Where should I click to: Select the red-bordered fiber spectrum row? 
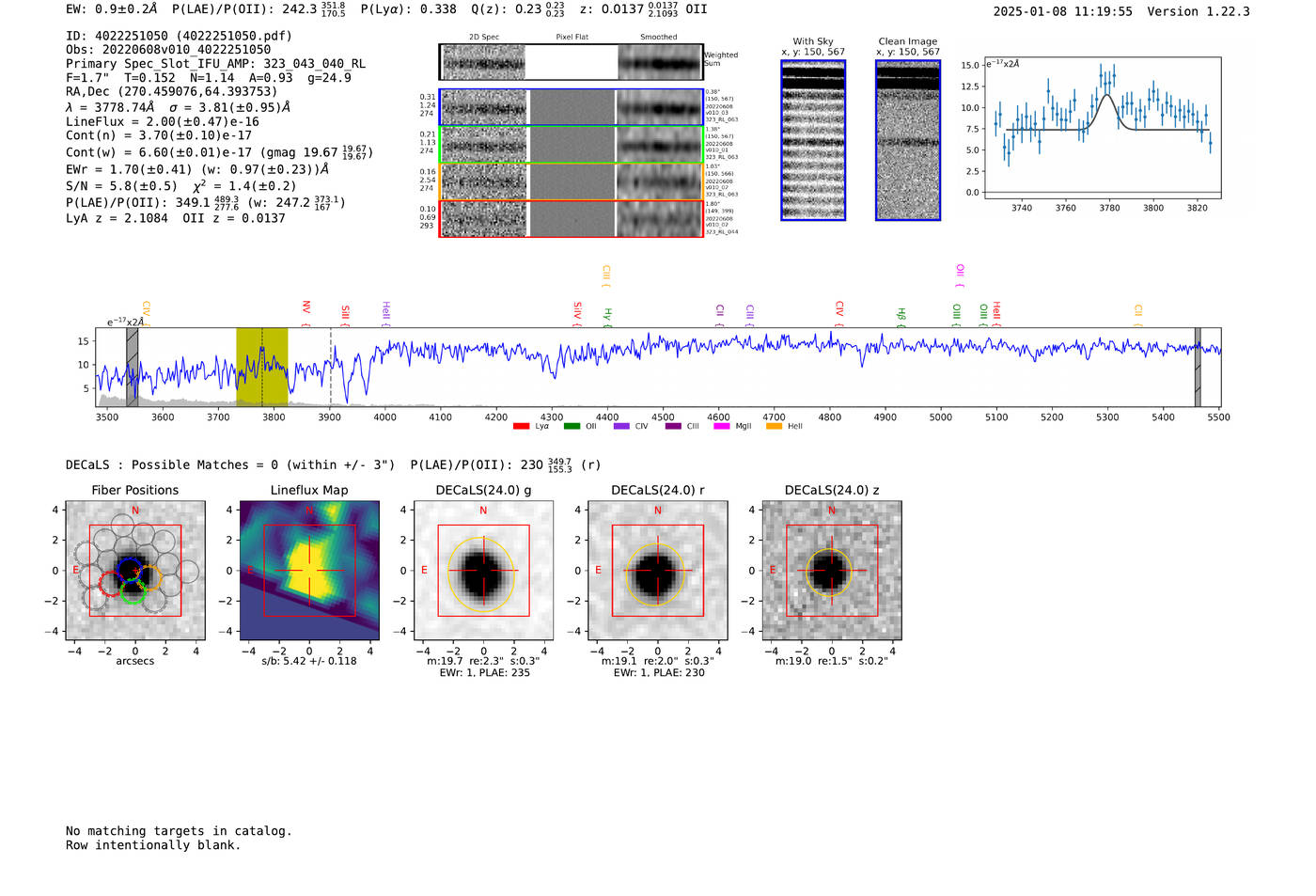tap(572, 218)
